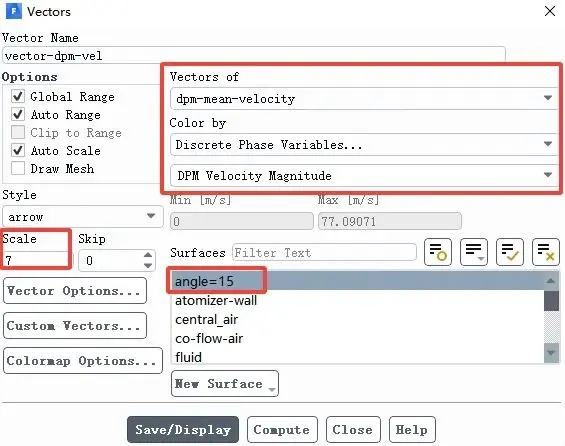Open the Vectors of dropdown

pos(364,98)
